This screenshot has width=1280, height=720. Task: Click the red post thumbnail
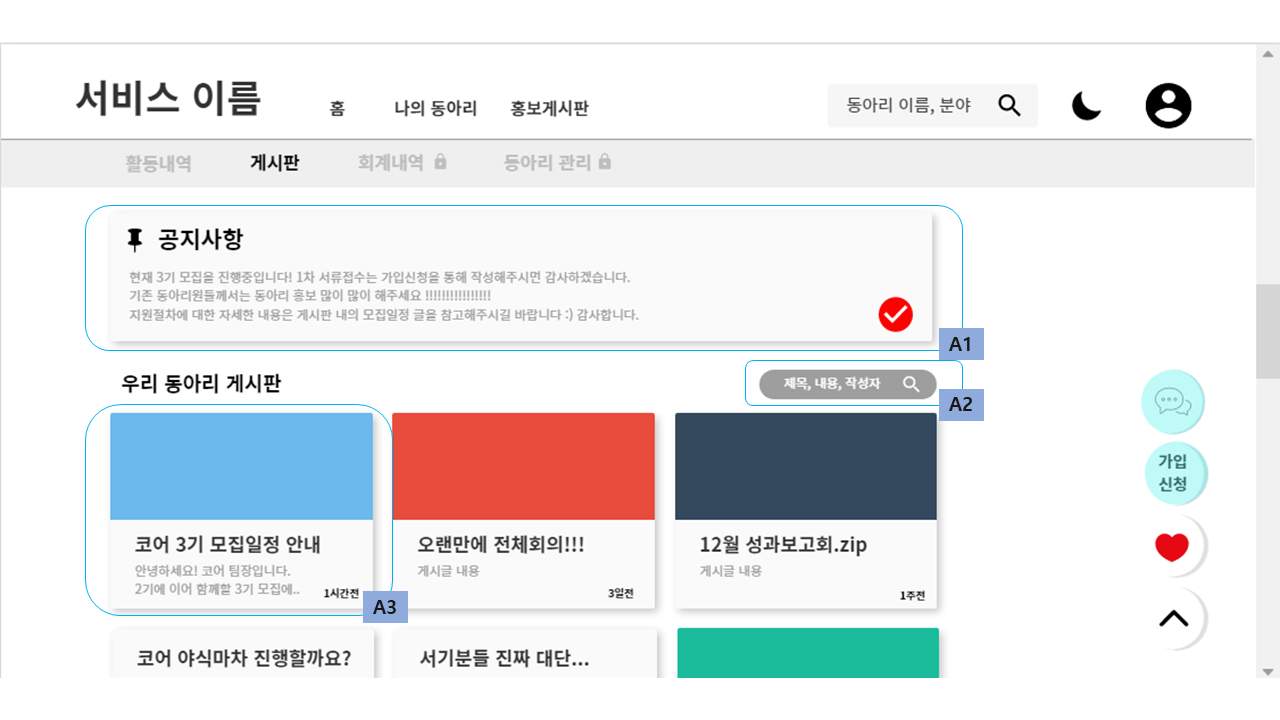523,466
